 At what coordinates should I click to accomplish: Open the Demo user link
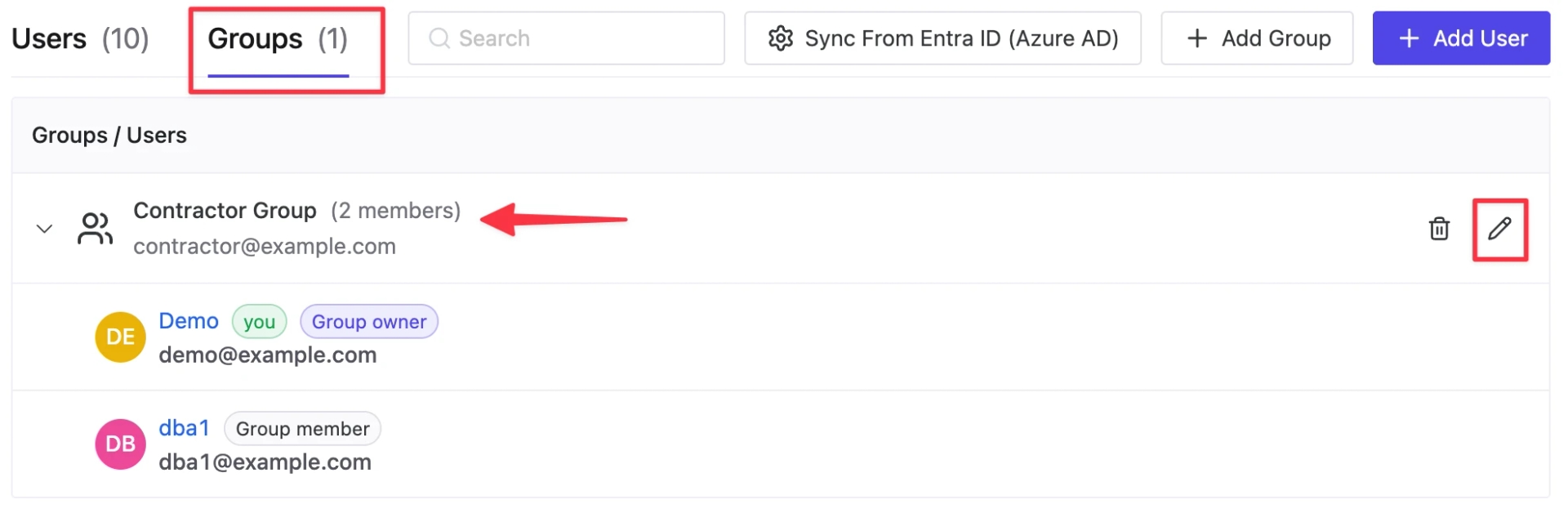(x=189, y=321)
